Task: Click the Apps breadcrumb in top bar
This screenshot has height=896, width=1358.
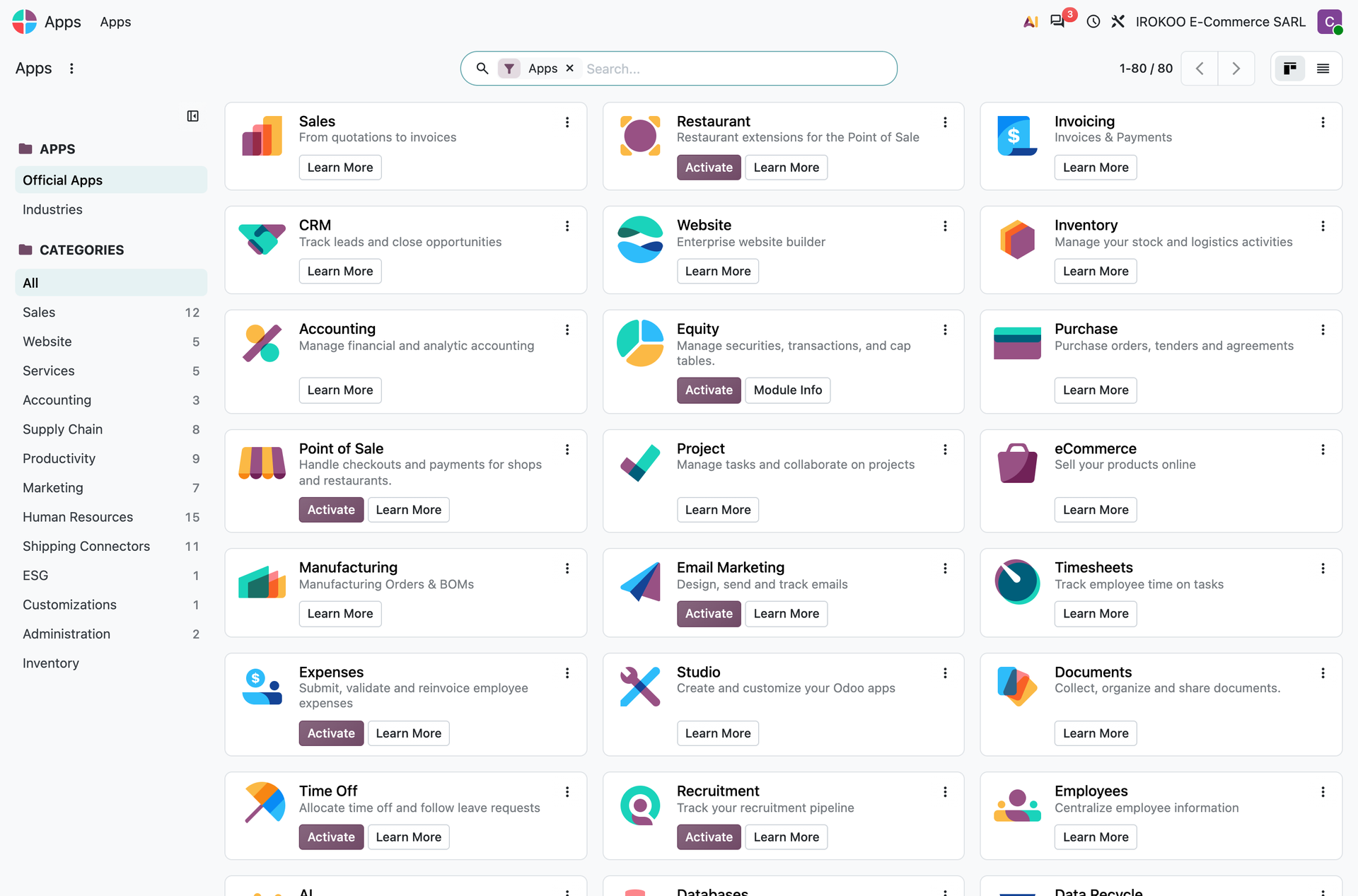Action: 115,22
